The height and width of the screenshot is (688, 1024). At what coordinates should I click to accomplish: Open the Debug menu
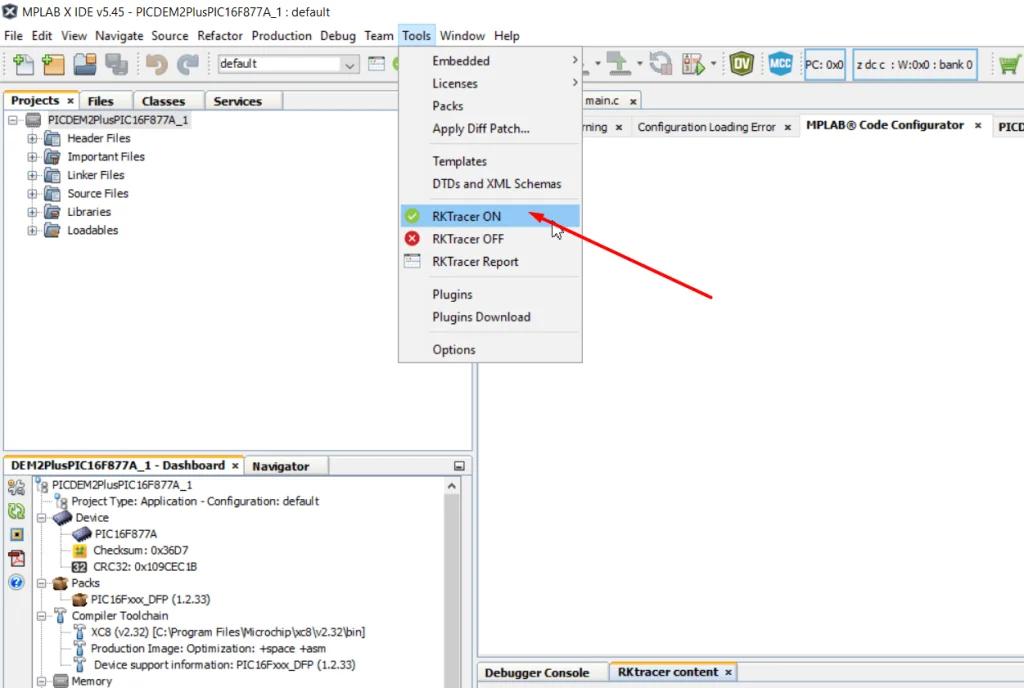(x=338, y=36)
